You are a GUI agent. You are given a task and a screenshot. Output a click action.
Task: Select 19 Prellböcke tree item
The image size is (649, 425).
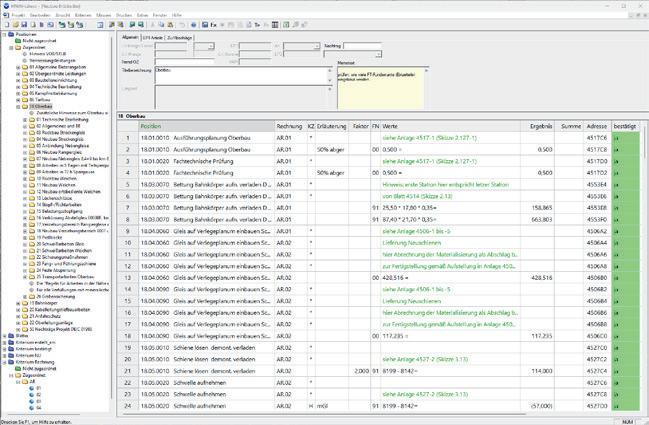point(49,238)
